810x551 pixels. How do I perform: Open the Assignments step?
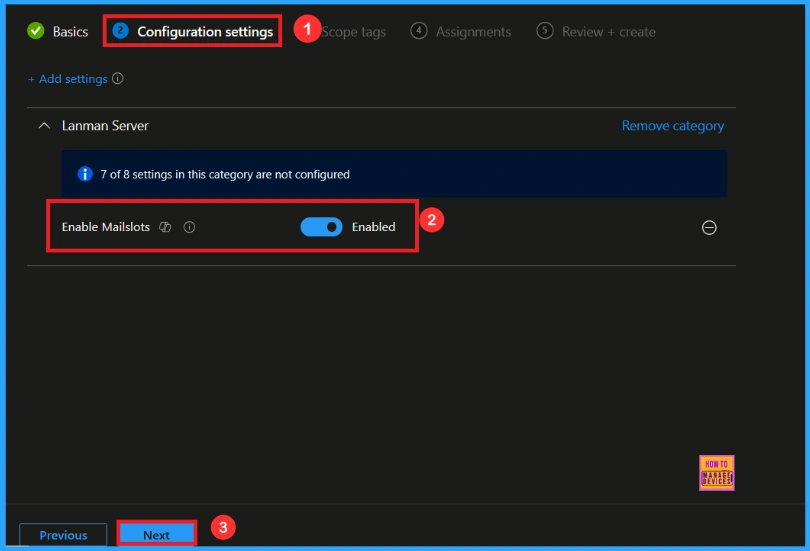coord(473,32)
